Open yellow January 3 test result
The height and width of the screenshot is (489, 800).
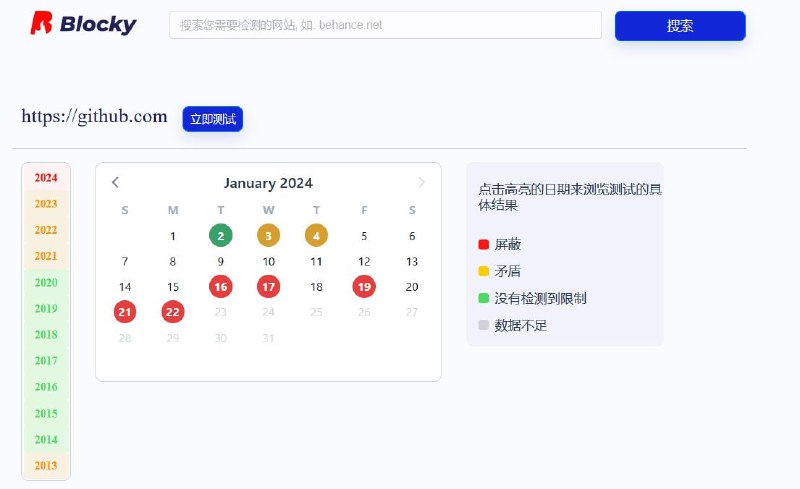point(268,235)
